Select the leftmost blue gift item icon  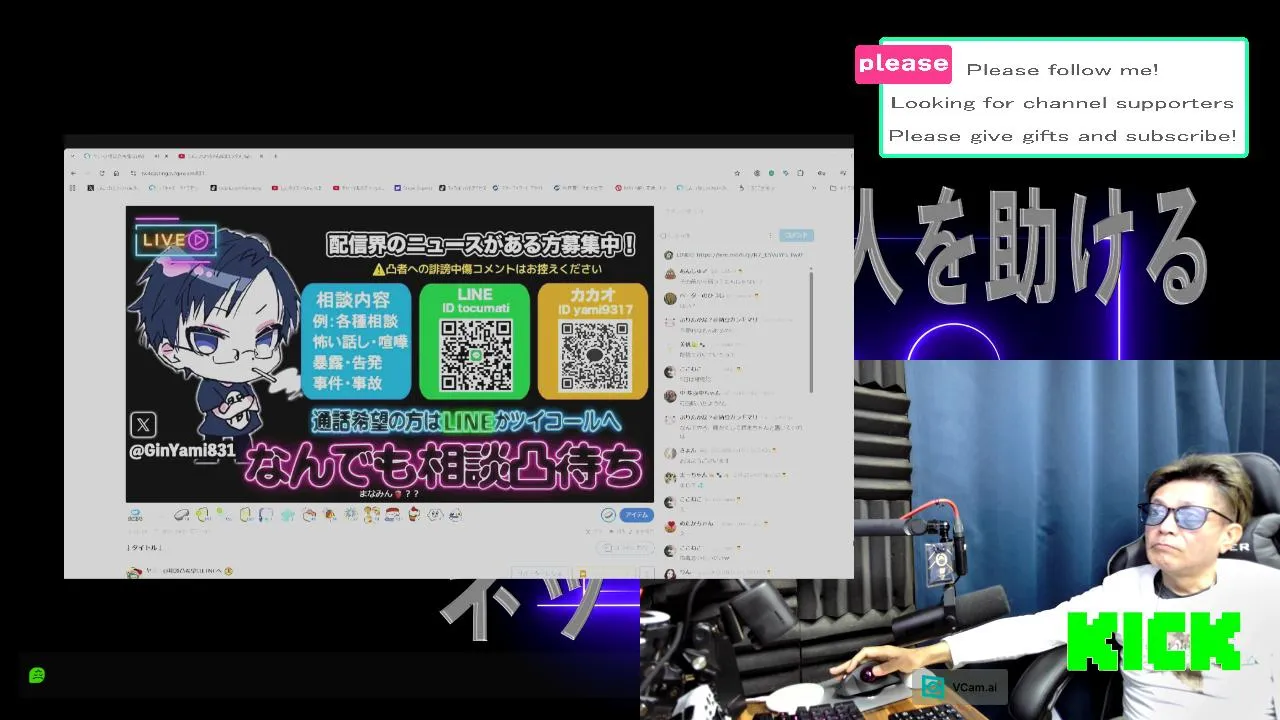(135, 515)
